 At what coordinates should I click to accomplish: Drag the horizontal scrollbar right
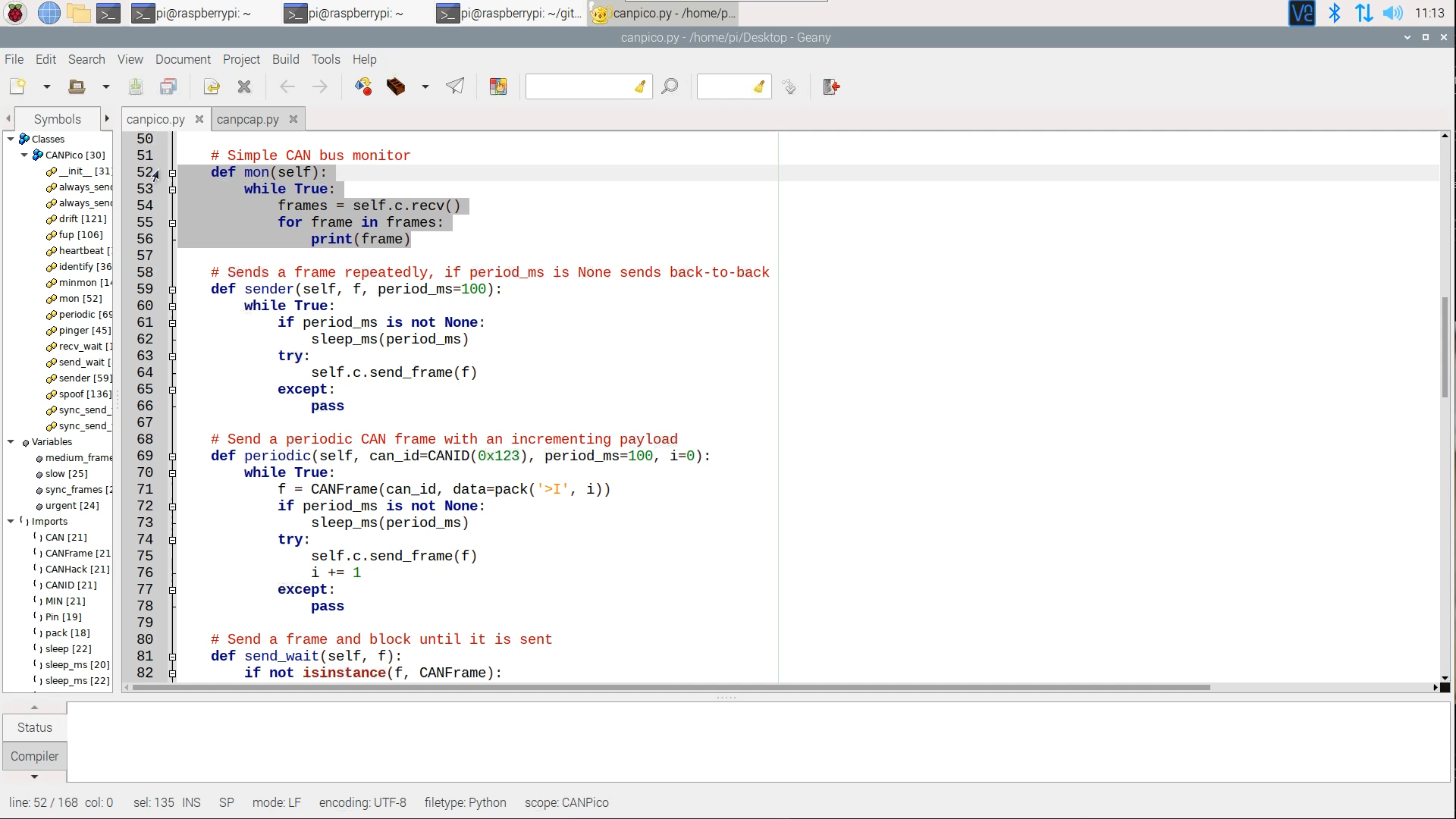(1438, 688)
